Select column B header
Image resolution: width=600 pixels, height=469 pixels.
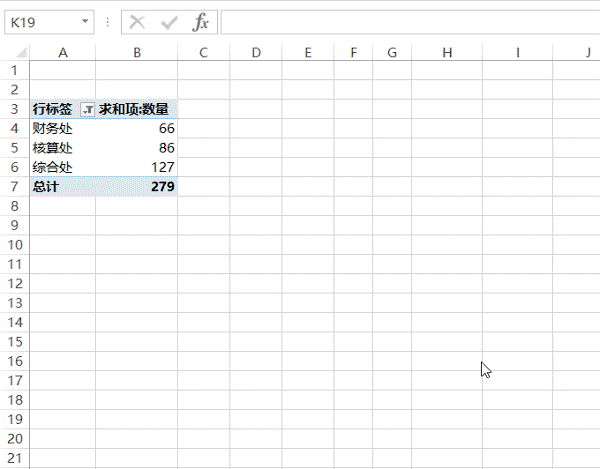click(137, 52)
